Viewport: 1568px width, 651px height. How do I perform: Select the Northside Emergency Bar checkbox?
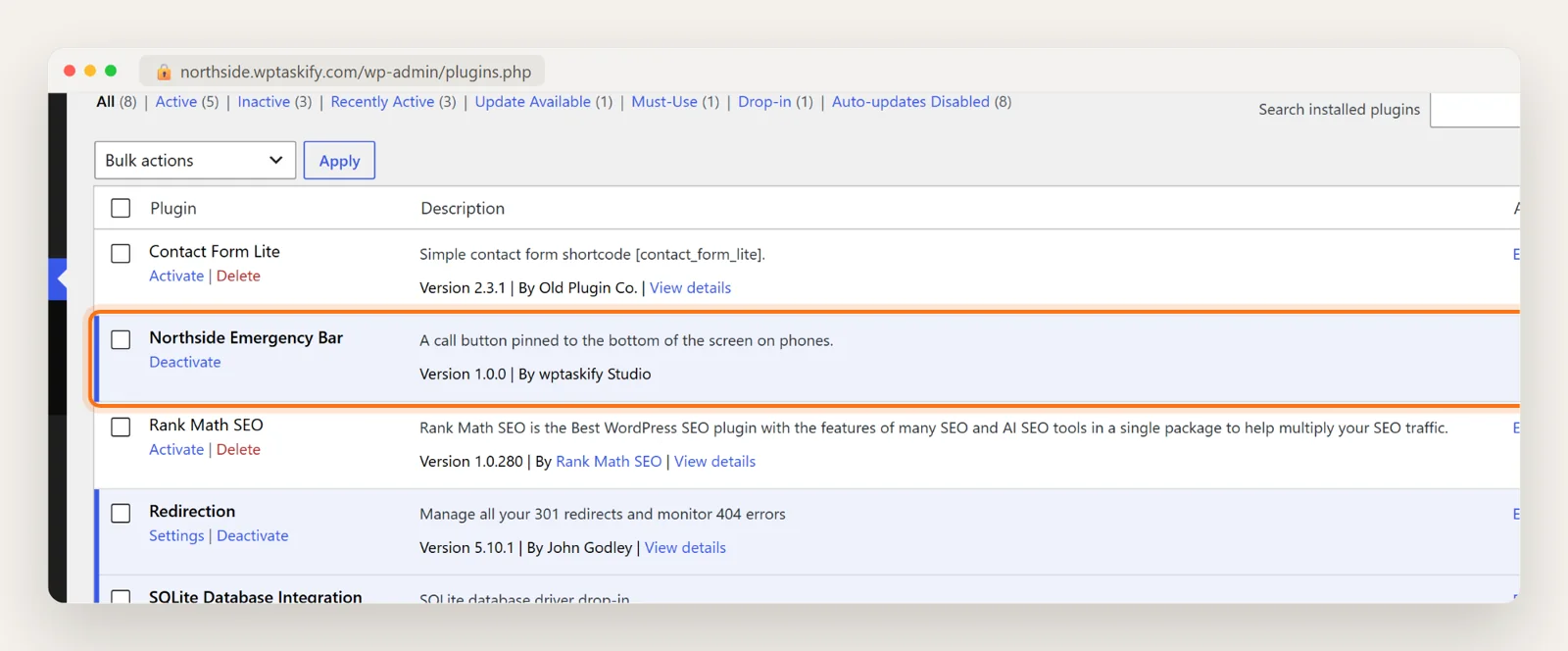pyautogui.click(x=121, y=339)
